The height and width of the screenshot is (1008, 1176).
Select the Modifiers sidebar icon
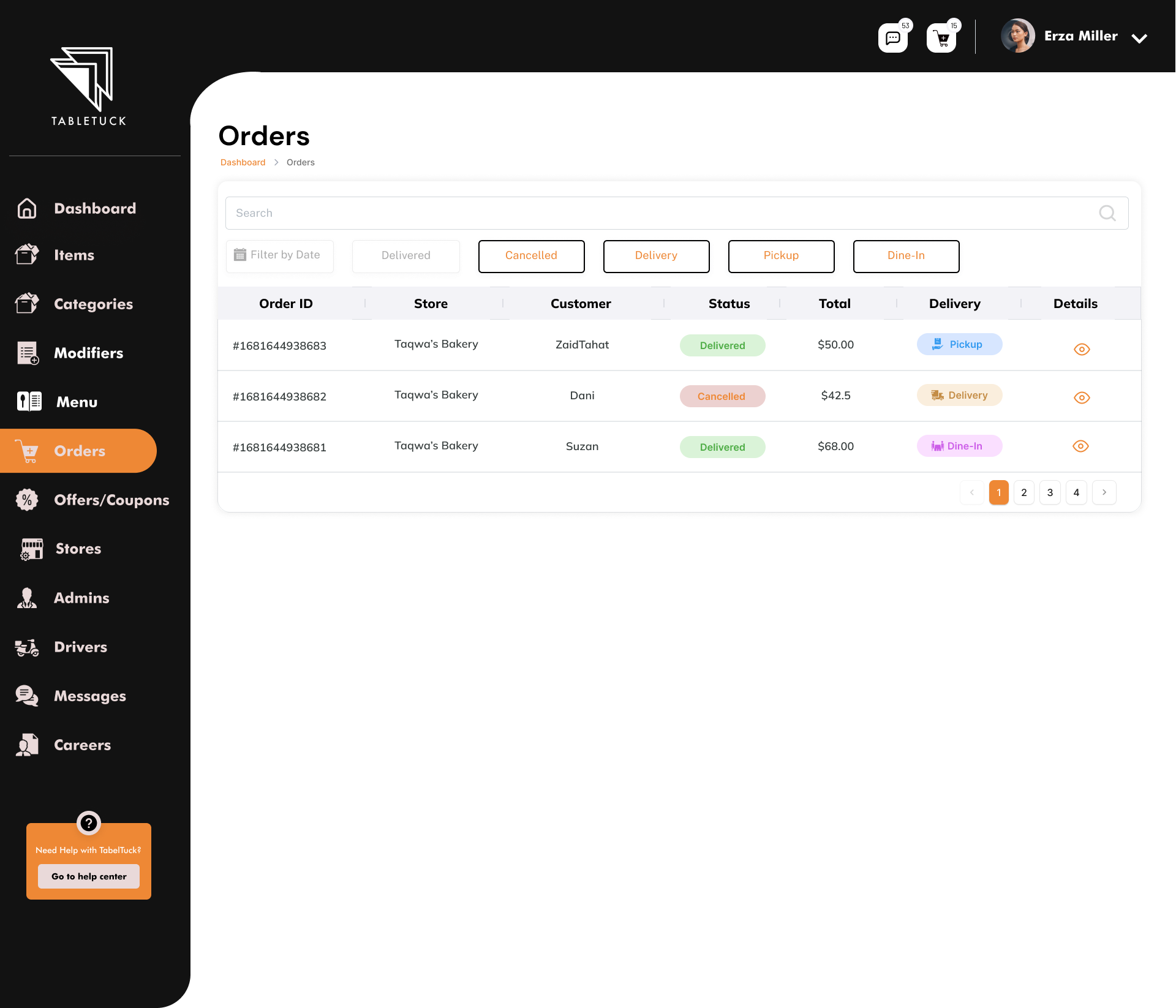pyautogui.click(x=27, y=353)
